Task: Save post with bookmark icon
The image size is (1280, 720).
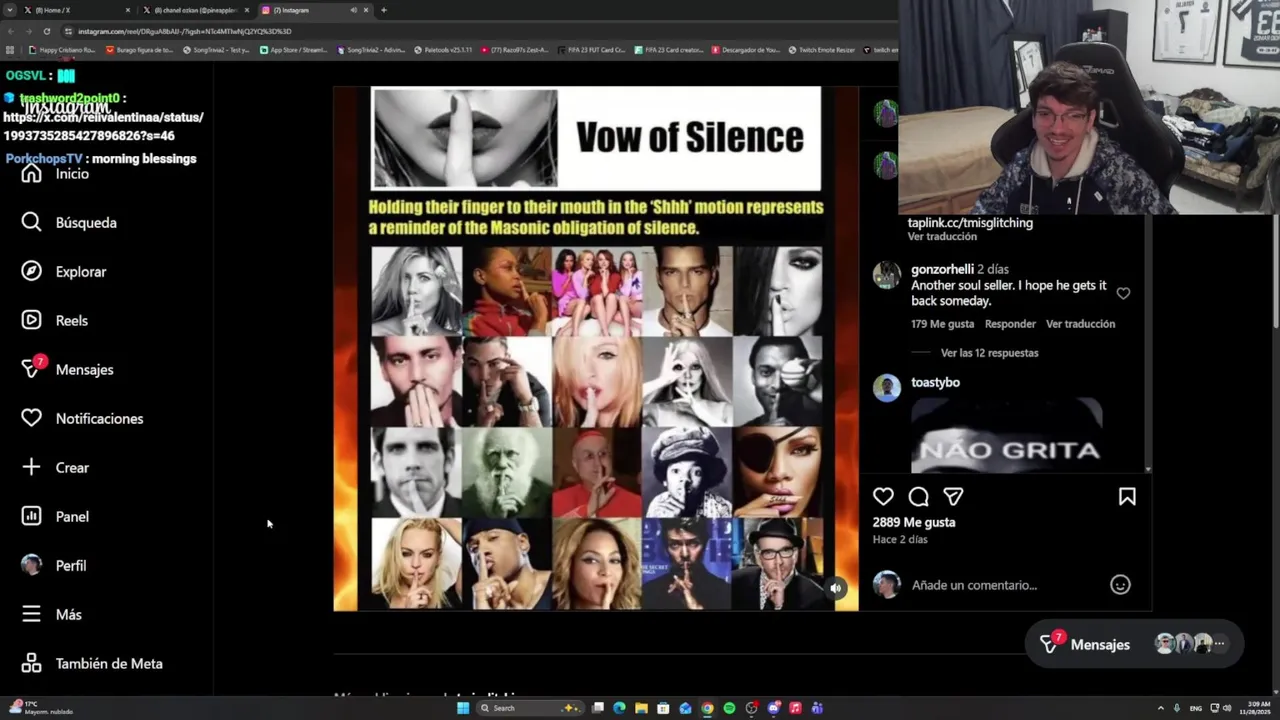Action: tap(1127, 497)
